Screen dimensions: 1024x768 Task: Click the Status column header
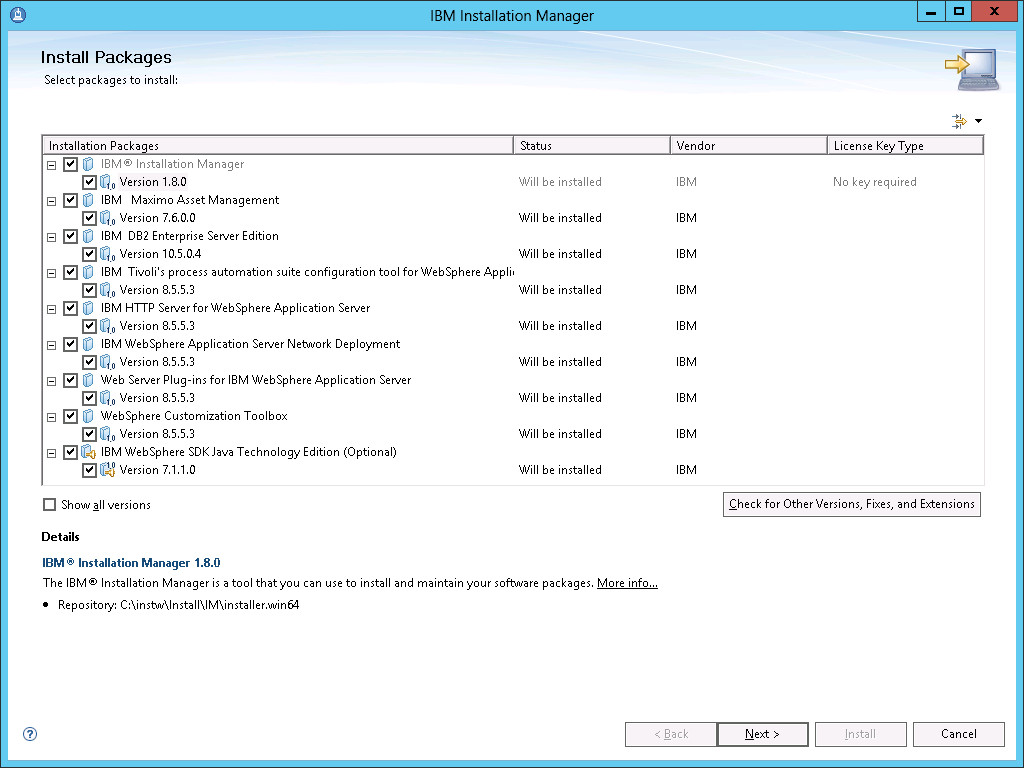pyautogui.click(x=592, y=146)
